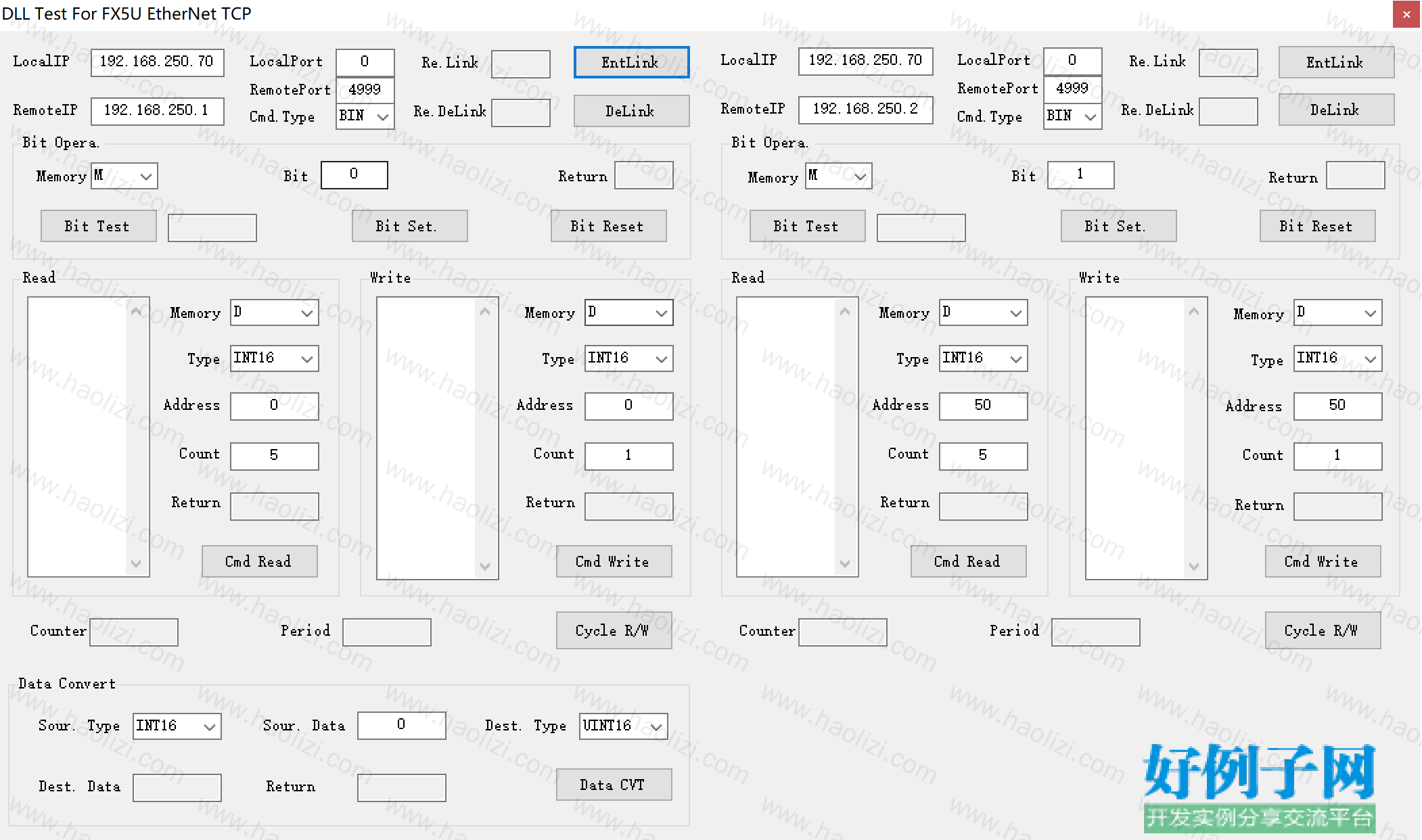The height and width of the screenshot is (840, 1422).
Task: Click Bit Set for remote 192.168.250.2
Action: 1118,226
